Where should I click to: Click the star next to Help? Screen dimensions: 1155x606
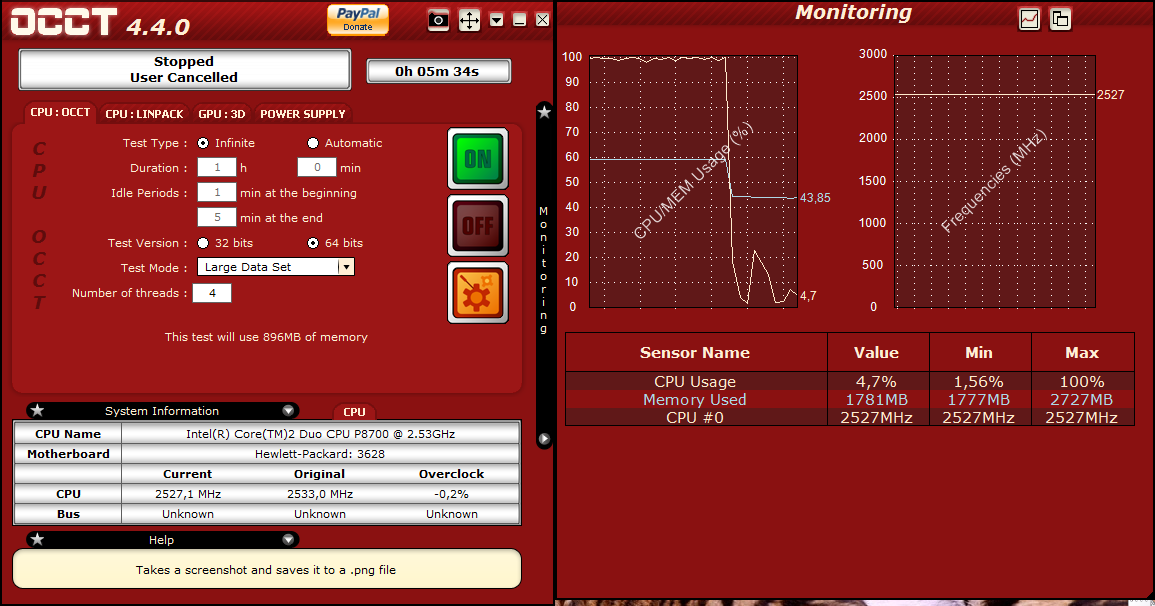coord(38,540)
